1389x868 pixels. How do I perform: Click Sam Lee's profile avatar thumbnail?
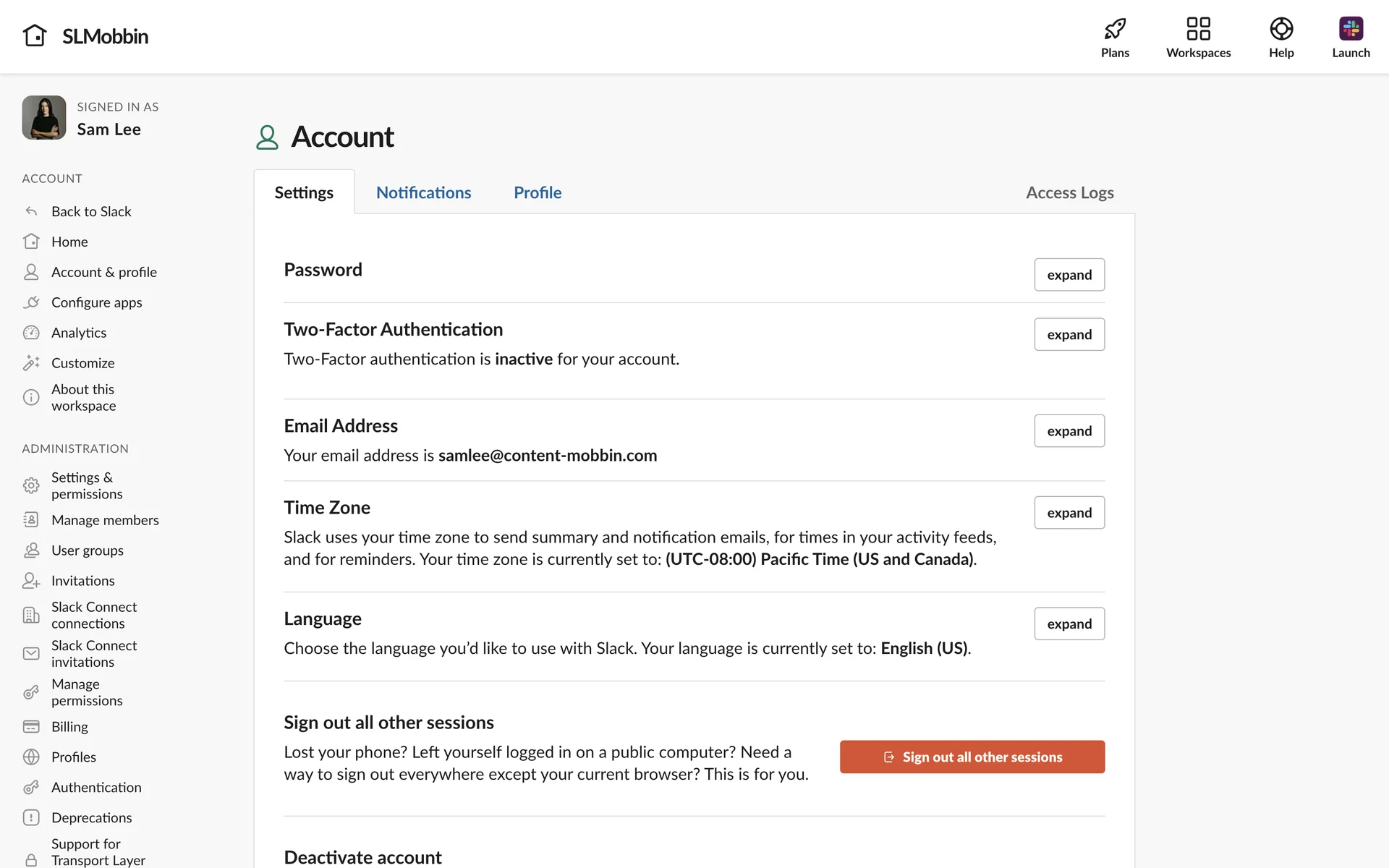coord(44,117)
